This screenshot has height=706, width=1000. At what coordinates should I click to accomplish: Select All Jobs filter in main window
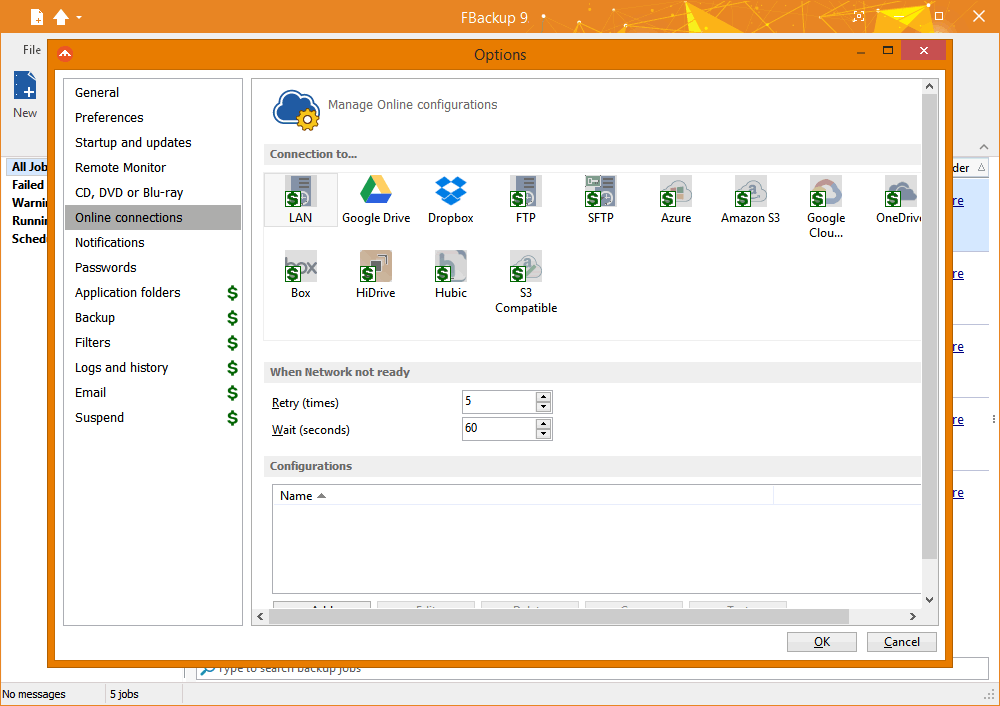tap(28, 166)
